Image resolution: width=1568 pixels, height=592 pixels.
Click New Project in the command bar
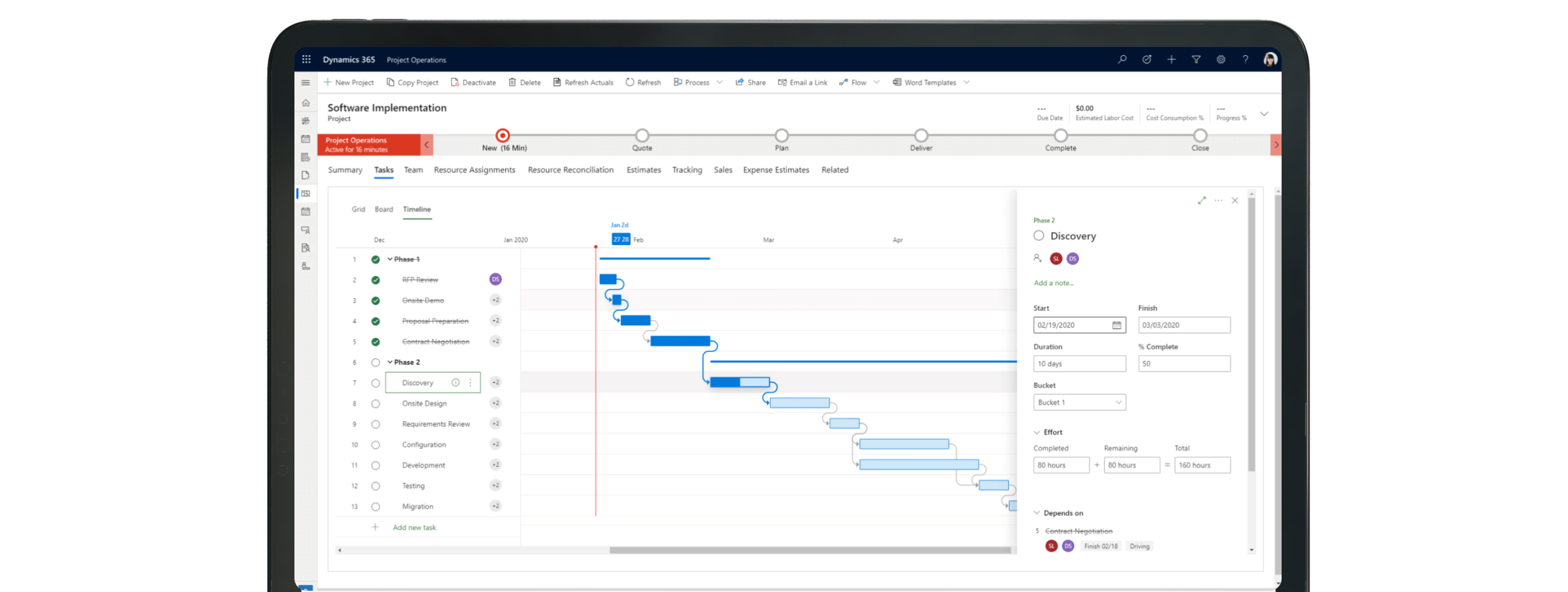(349, 82)
